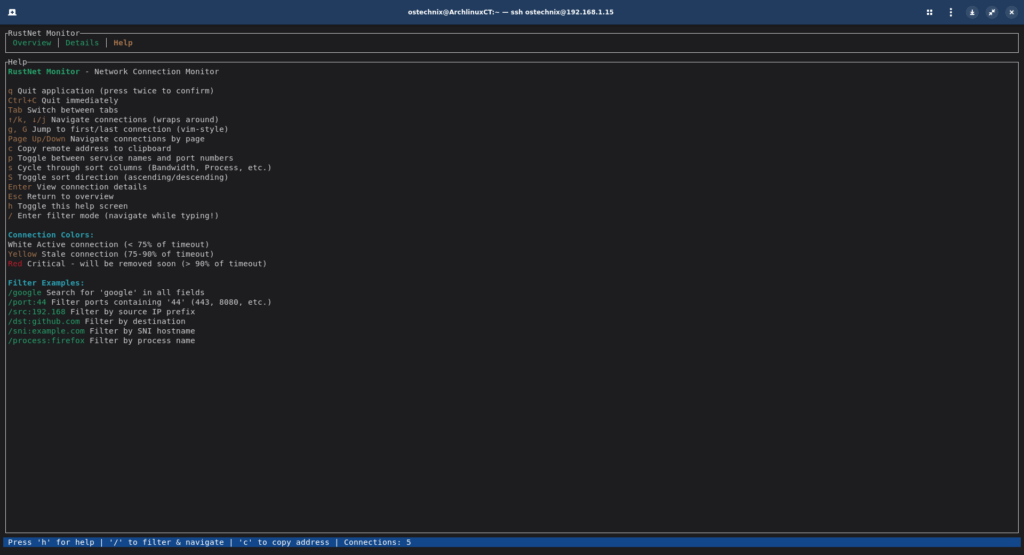Click 'Toggle this help screen' line
Screen dimensions: 1024x555
[x=68, y=206]
